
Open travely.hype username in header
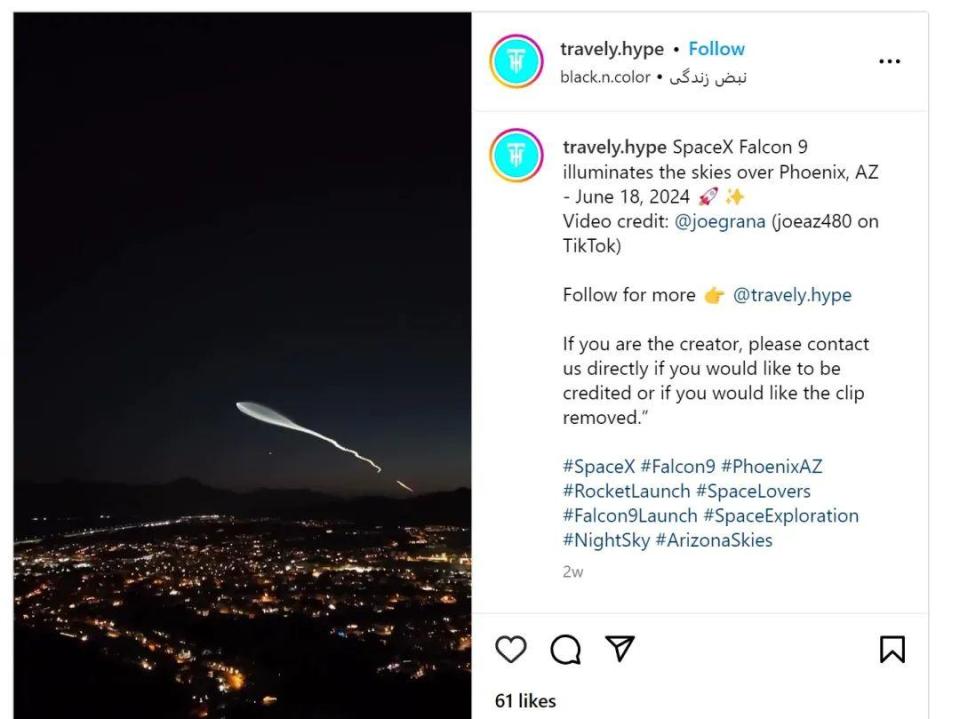pos(610,49)
